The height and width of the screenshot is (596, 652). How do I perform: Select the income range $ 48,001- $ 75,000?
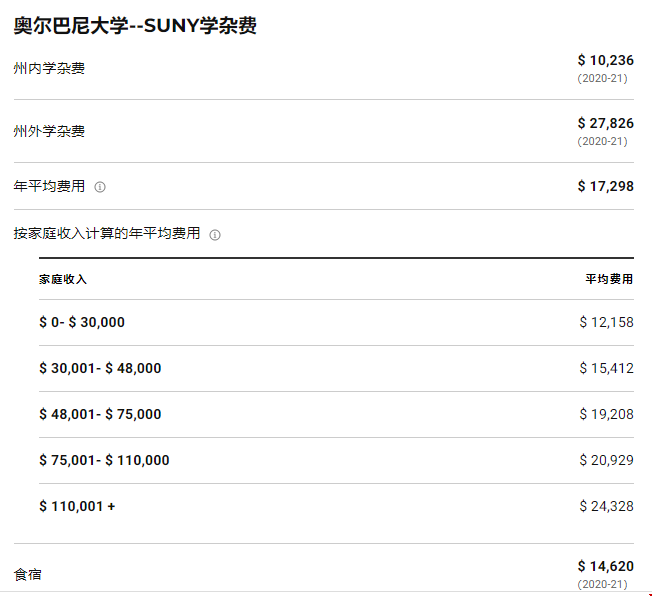tap(100, 414)
